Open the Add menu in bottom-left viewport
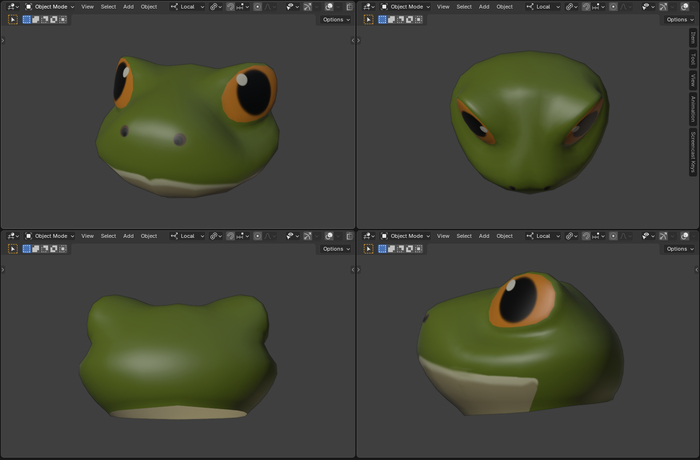This screenshot has height=460, width=700. pos(128,236)
